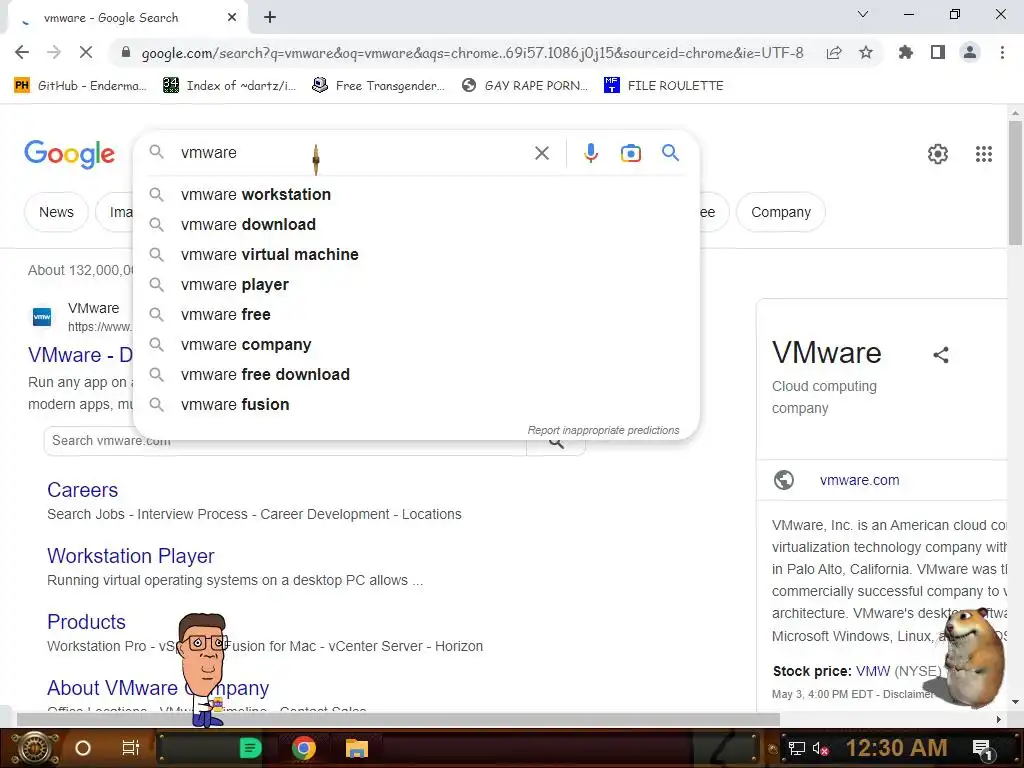Image resolution: width=1024 pixels, height=768 pixels.
Task: Open the network icon in the system tray
Action: pos(796,748)
